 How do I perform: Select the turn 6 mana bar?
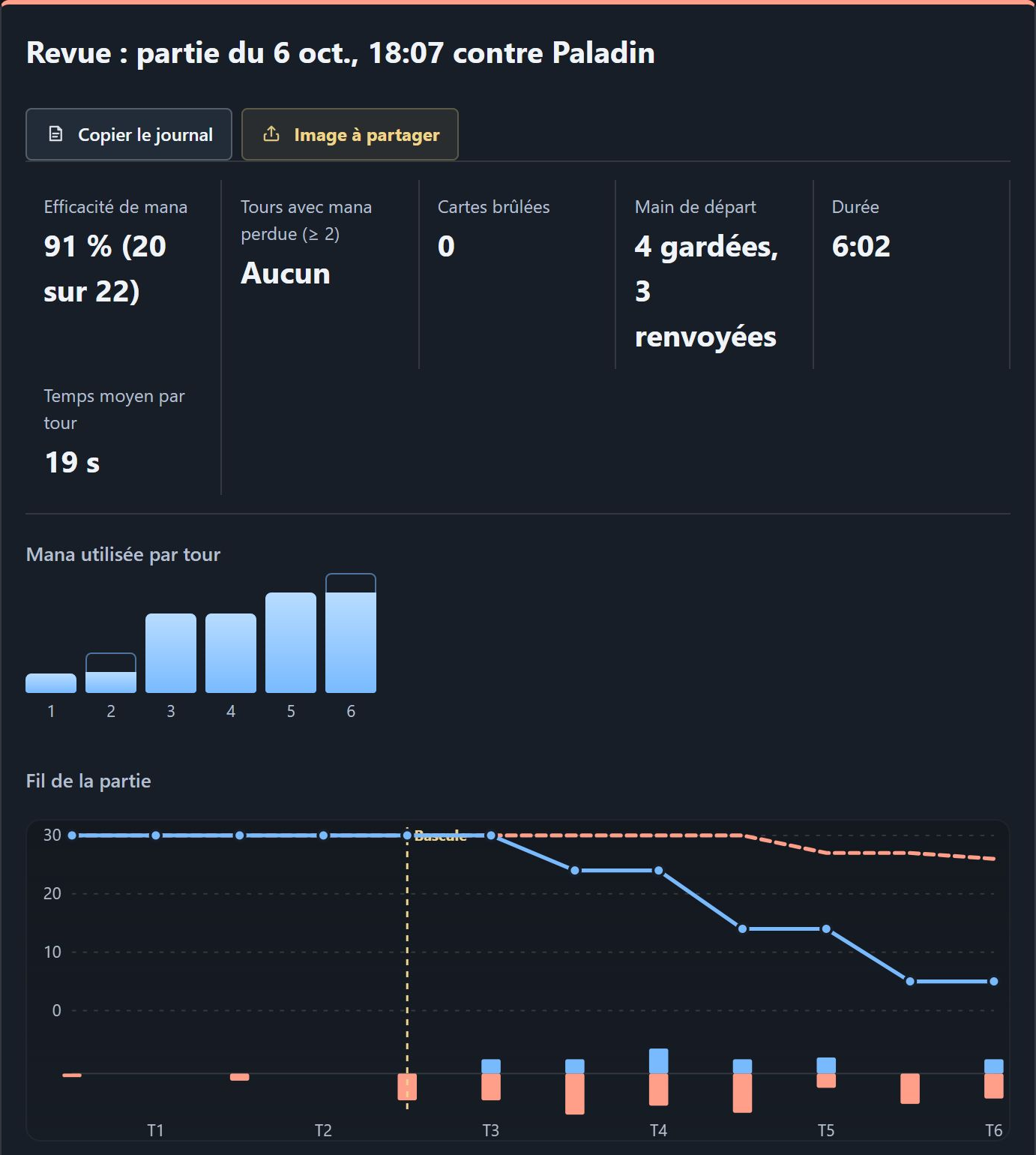(x=351, y=633)
